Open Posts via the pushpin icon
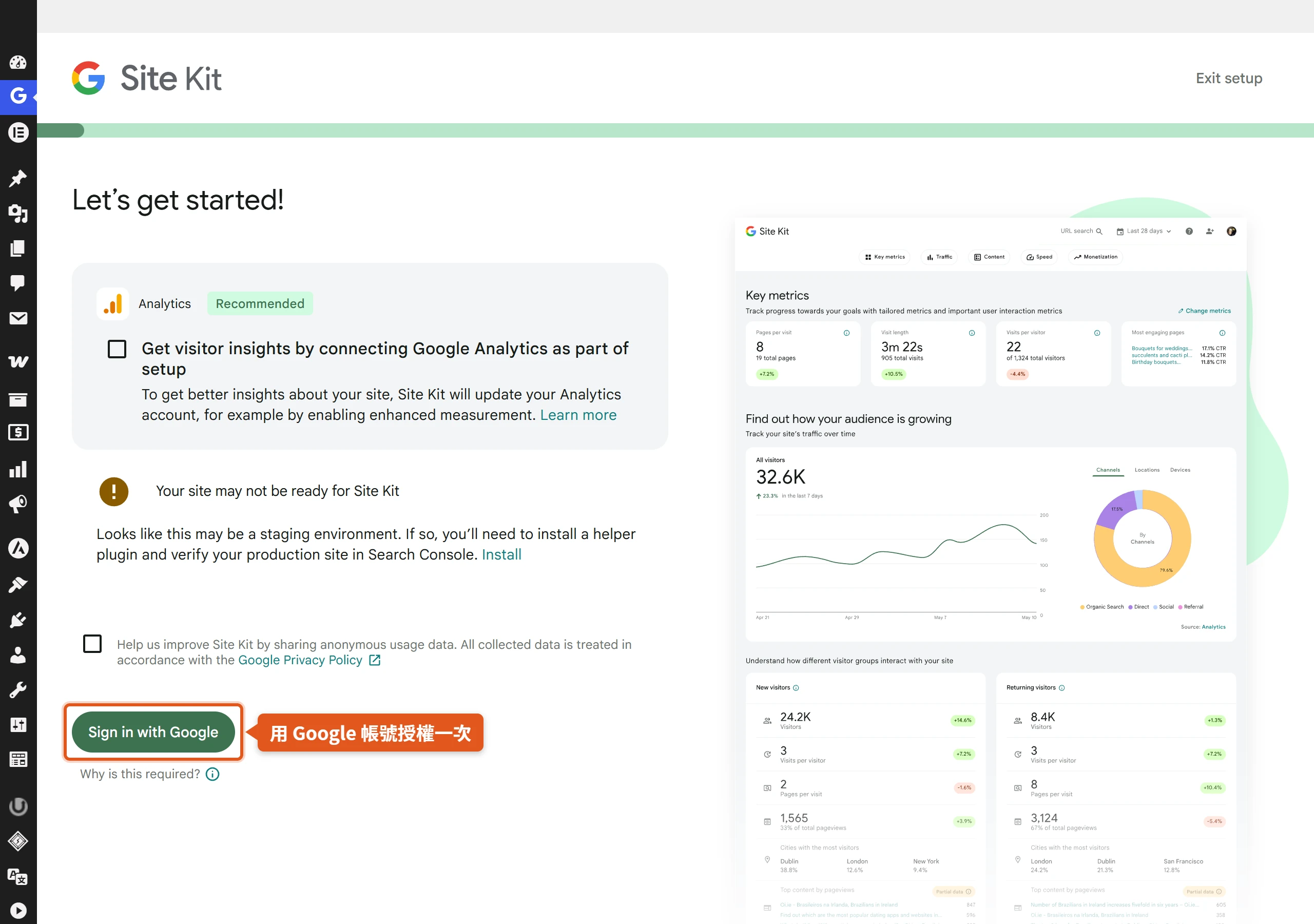1314x924 pixels. tap(18, 178)
